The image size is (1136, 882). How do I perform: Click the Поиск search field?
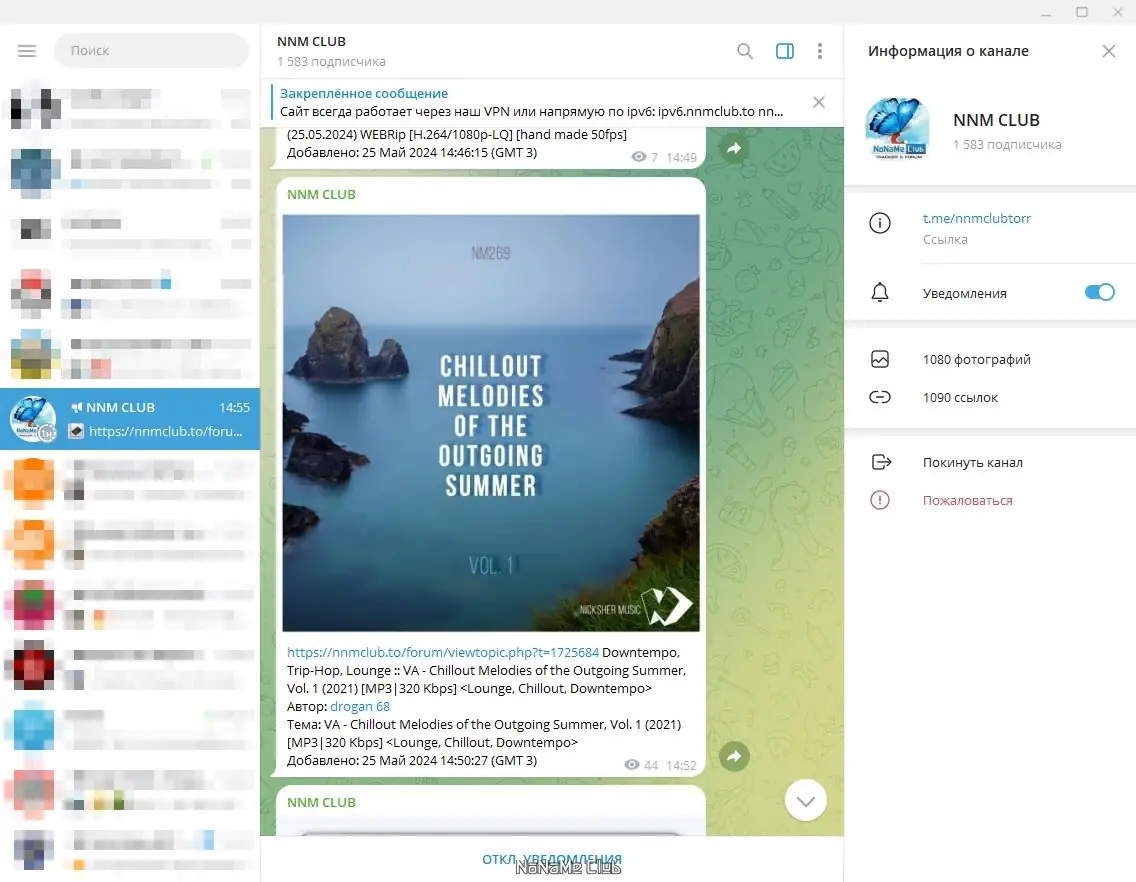[x=151, y=51]
